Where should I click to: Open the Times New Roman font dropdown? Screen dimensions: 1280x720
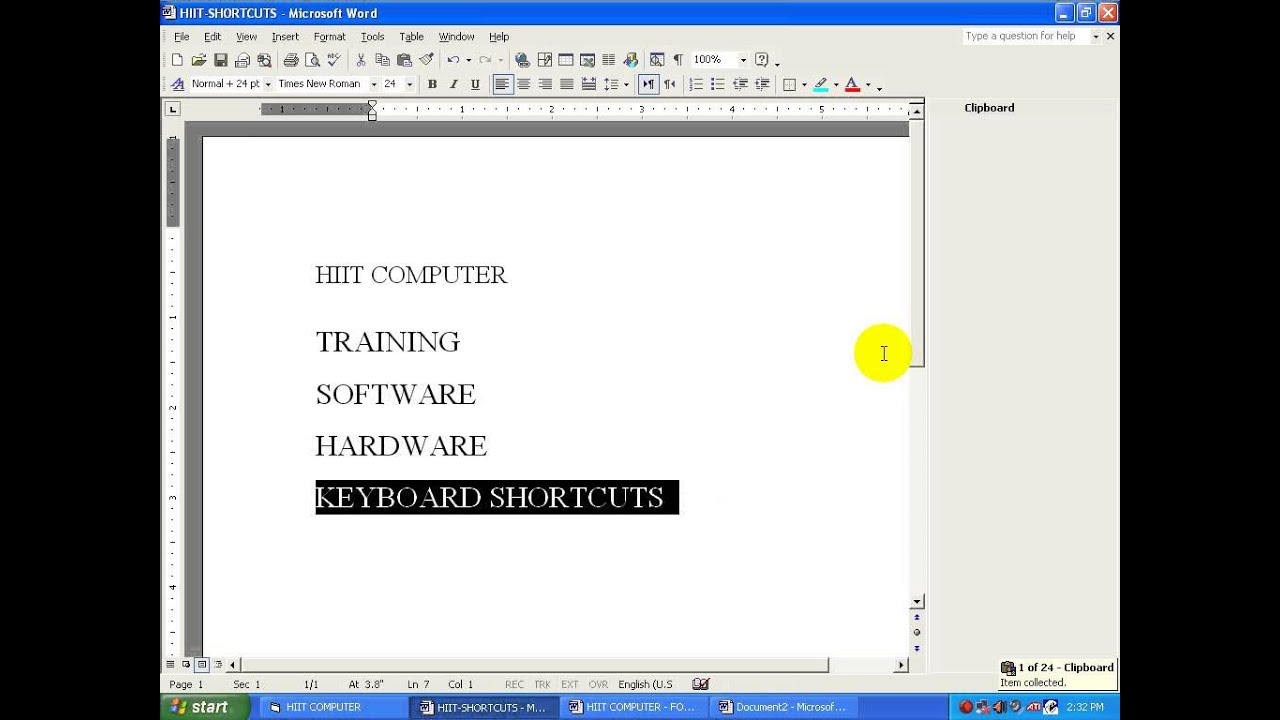(x=373, y=84)
